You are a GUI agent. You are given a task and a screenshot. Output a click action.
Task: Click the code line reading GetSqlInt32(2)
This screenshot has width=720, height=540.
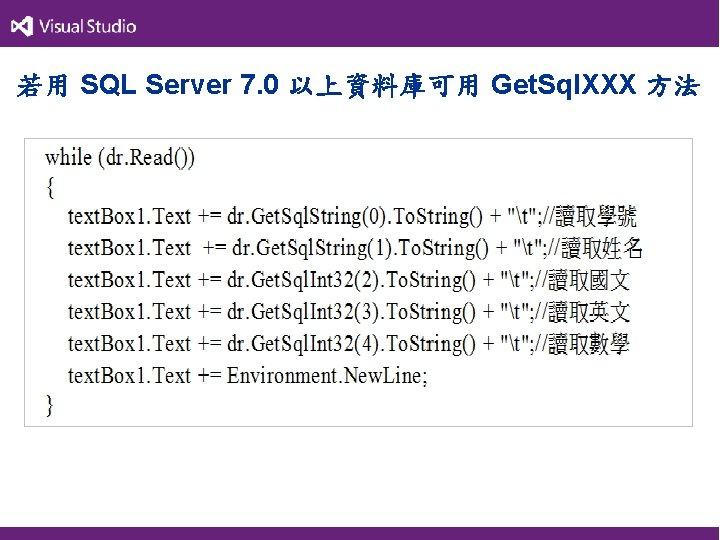(349, 280)
